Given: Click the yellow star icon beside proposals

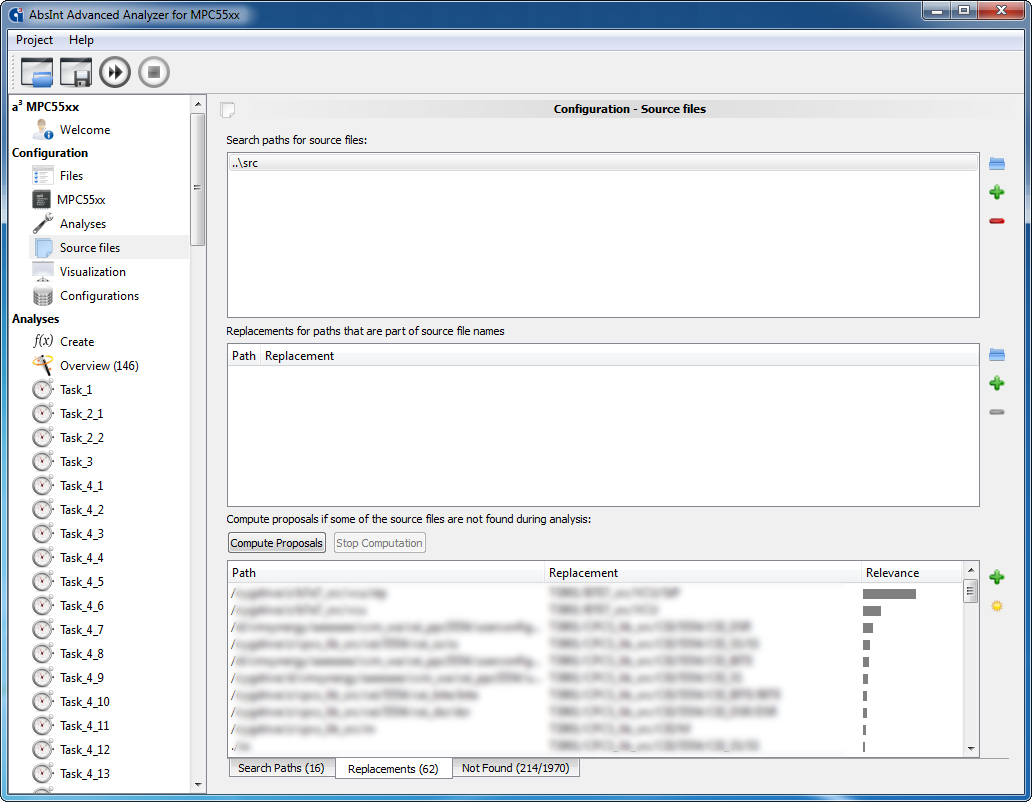Looking at the screenshot, I should [996, 606].
